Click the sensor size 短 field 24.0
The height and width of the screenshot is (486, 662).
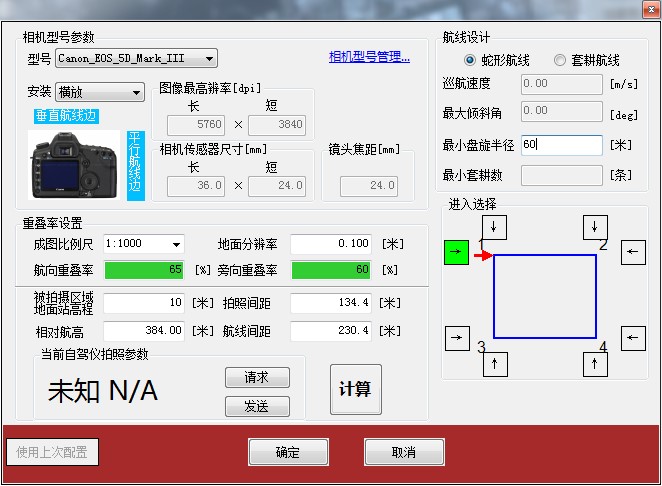pos(277,186)
